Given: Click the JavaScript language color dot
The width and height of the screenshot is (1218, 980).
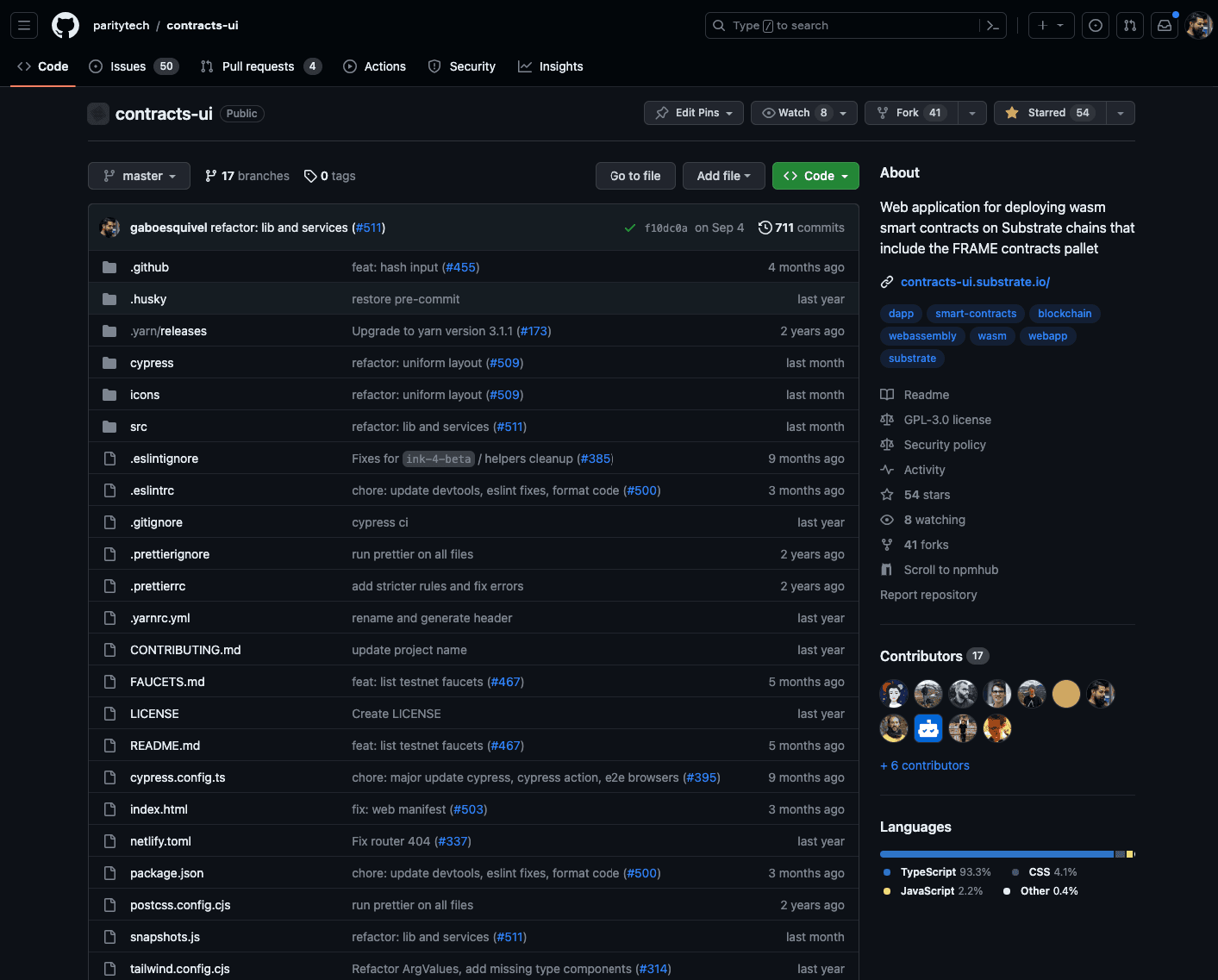Looking at the screenshot, I should [887, 891].
